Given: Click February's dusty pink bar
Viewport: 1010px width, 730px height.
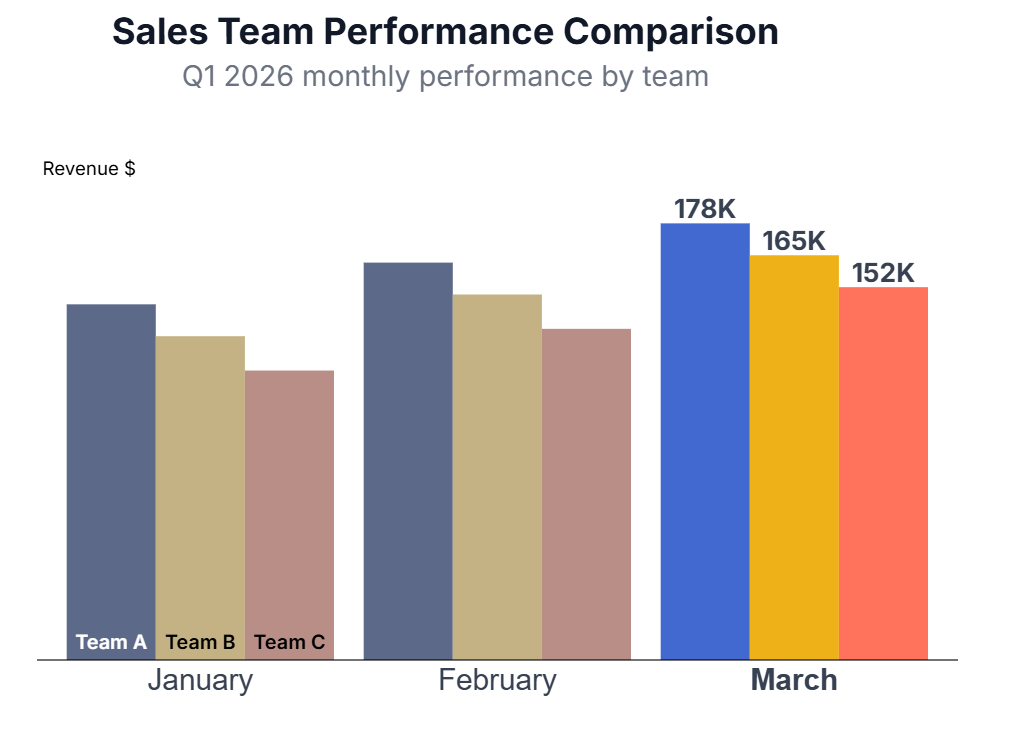Looking at the screenshot, I should pos(586,493).
